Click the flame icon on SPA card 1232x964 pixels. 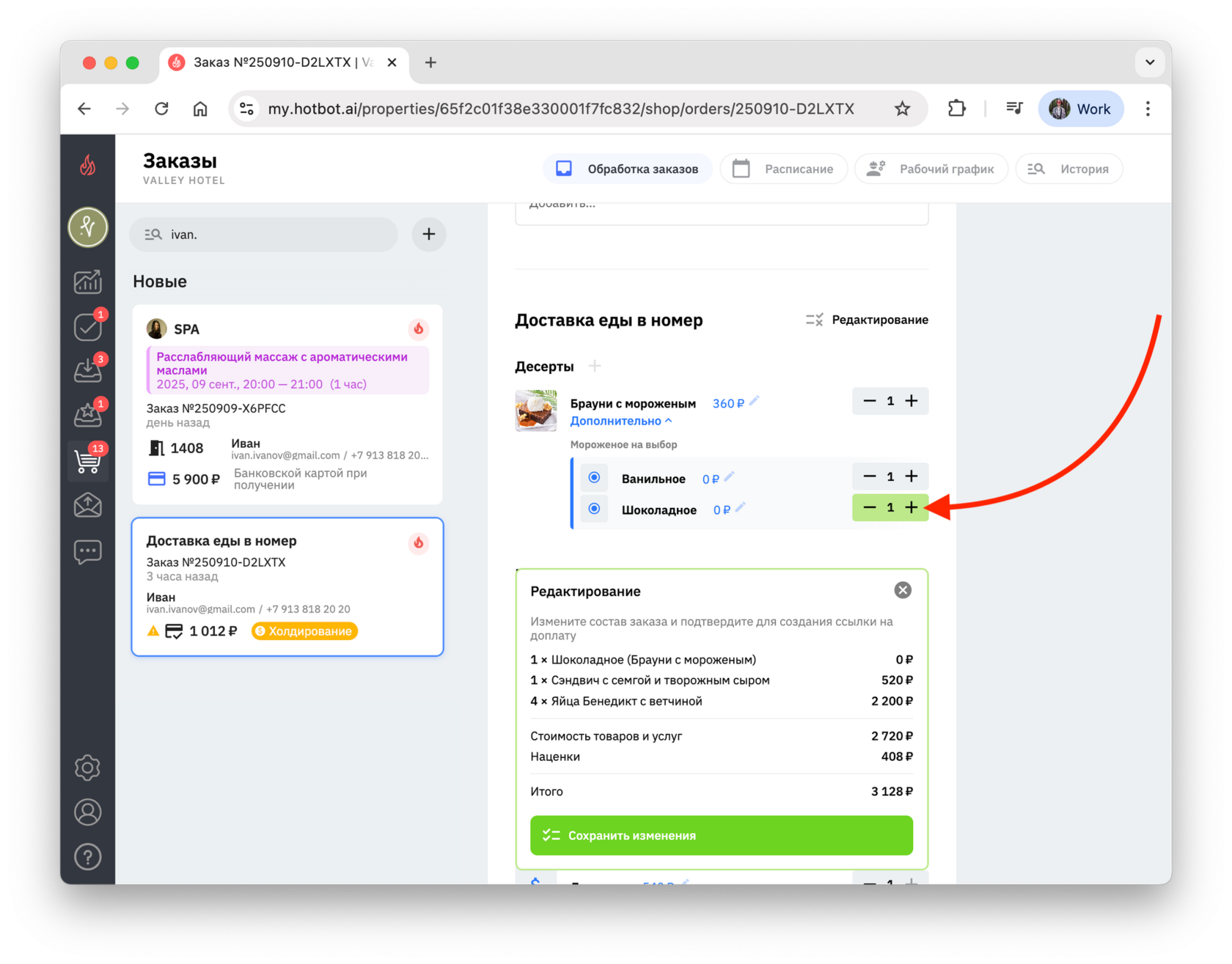click(419, 329)
